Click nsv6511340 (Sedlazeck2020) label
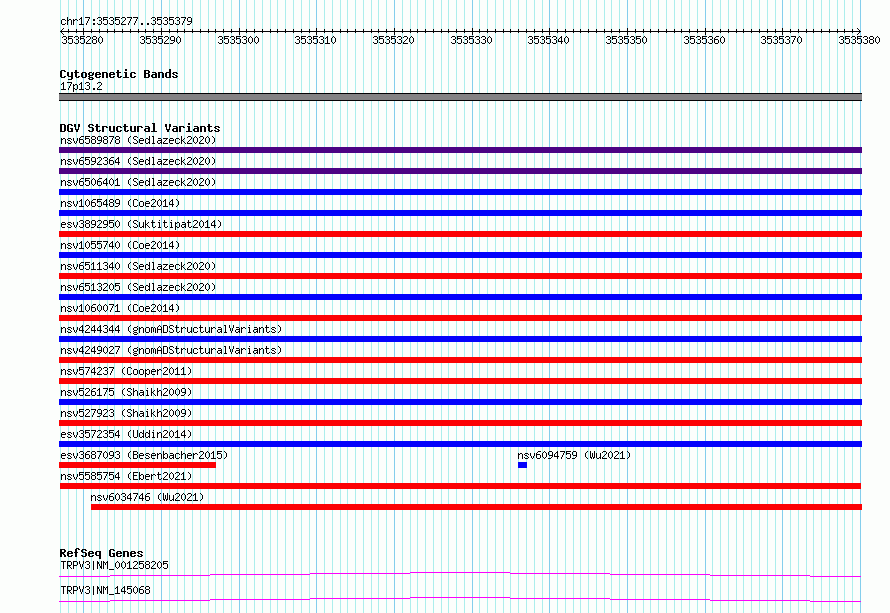The width and height of the screenshot is (890, 613). 138,266
